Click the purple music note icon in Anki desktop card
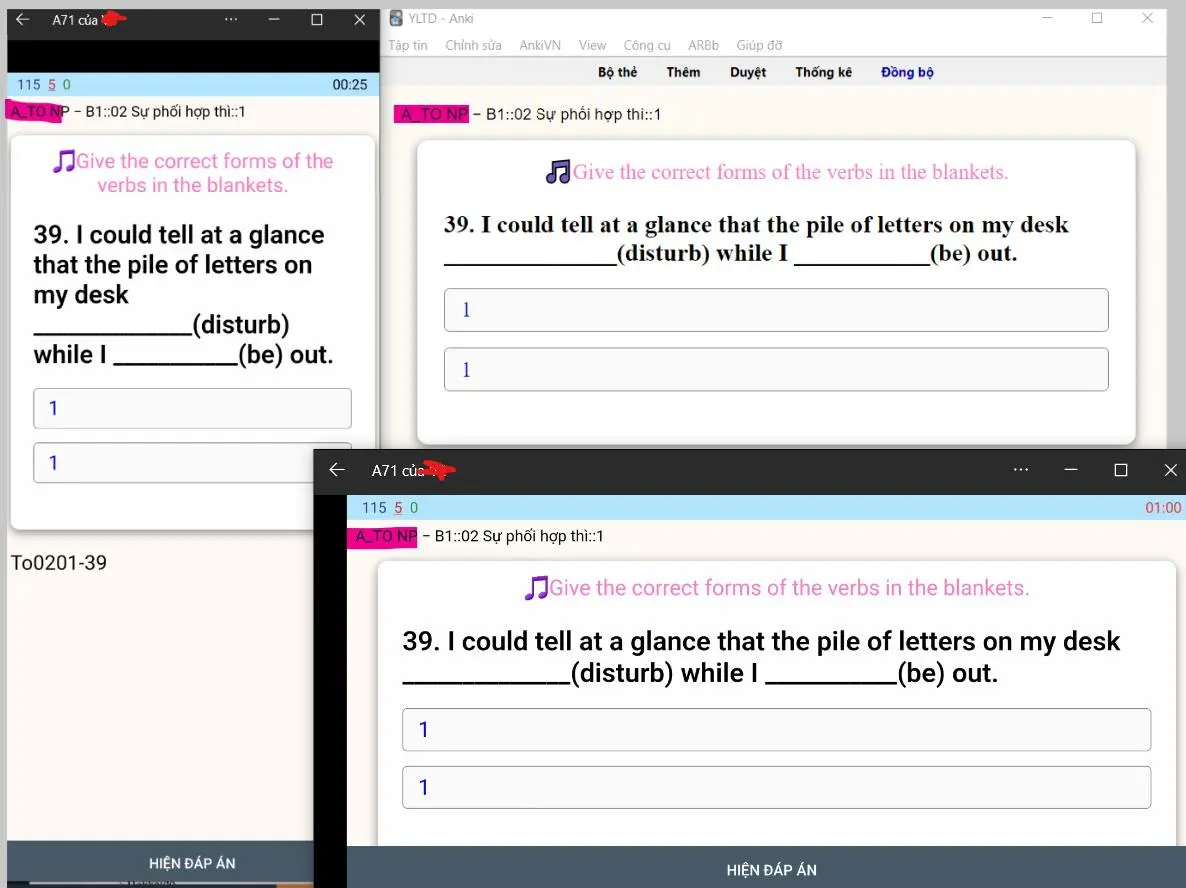Screen dimensions: 1186x888 (x=558, y=172)
